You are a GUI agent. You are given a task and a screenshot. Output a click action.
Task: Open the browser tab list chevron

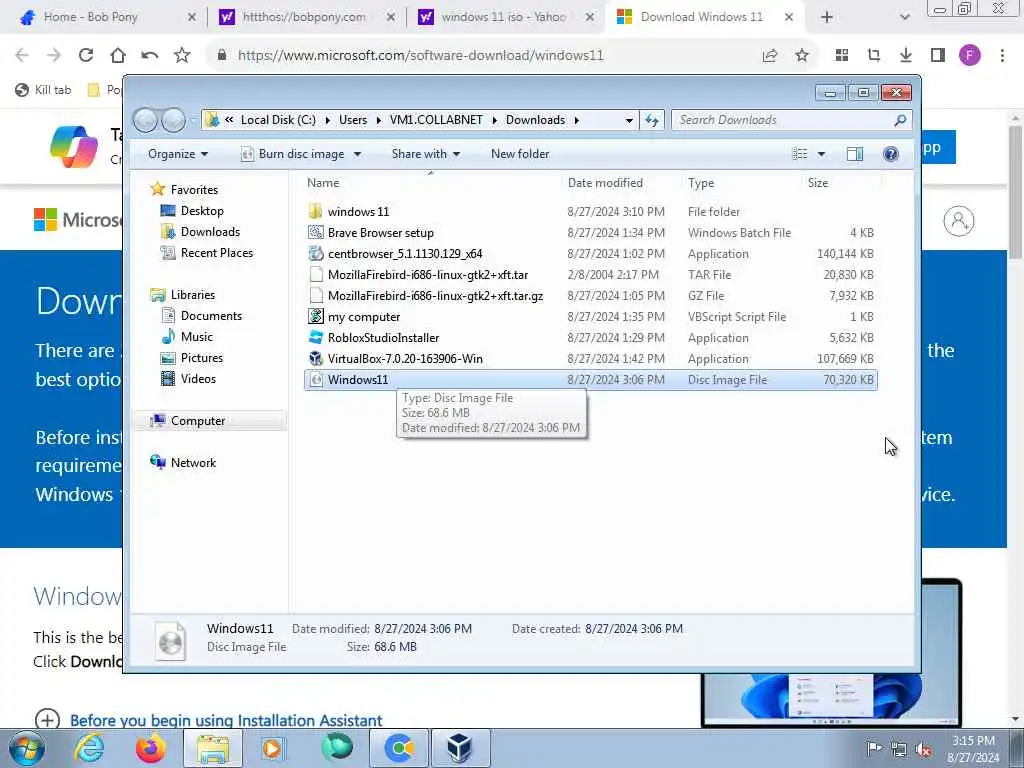click(904, 17)
